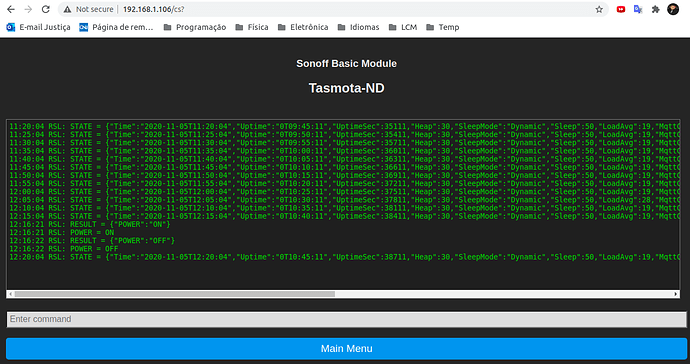Open the red YouTube extension icon
690x364 pixels.
pos(621,9)
